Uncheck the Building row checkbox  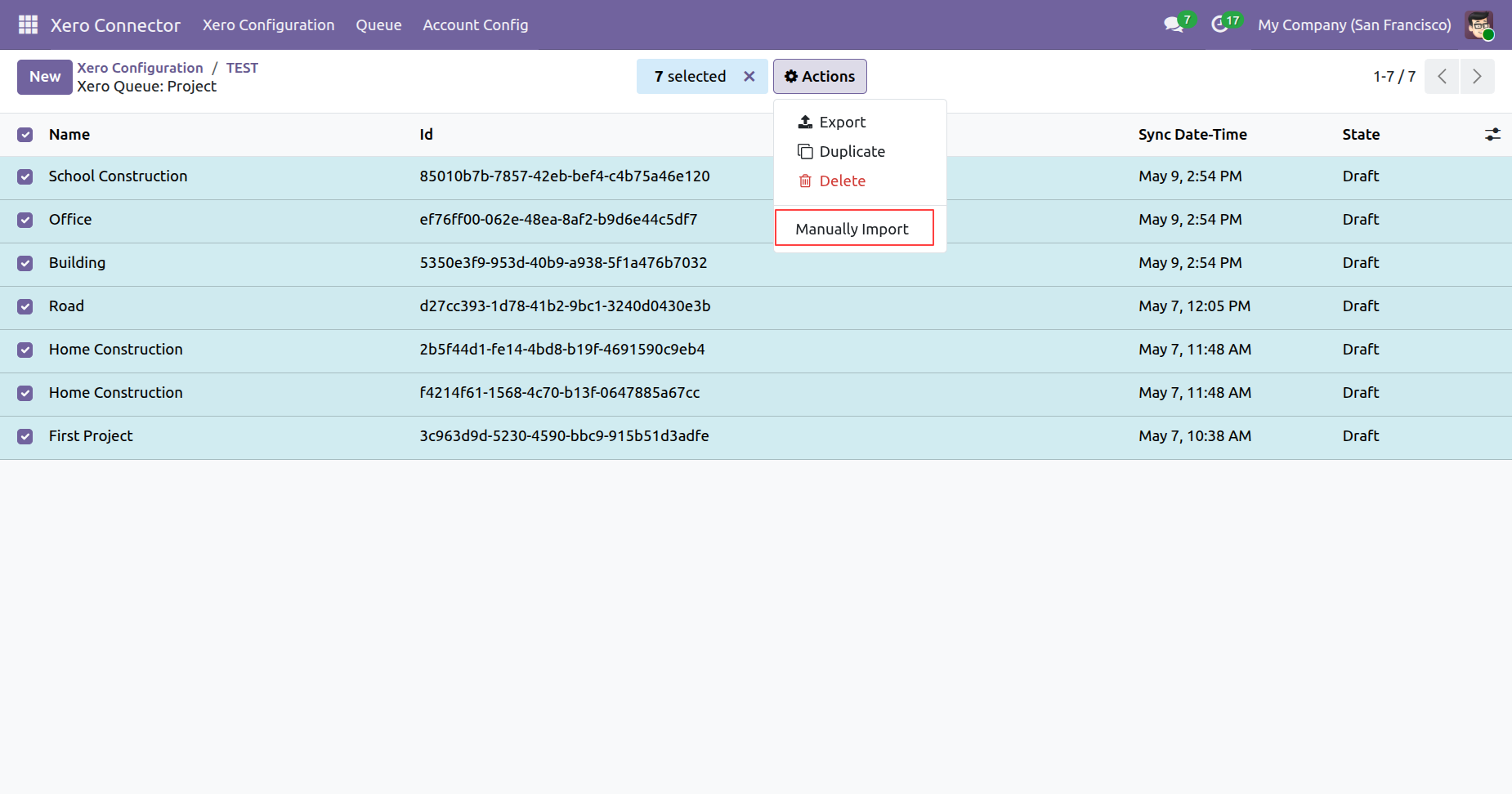(25, 263)
